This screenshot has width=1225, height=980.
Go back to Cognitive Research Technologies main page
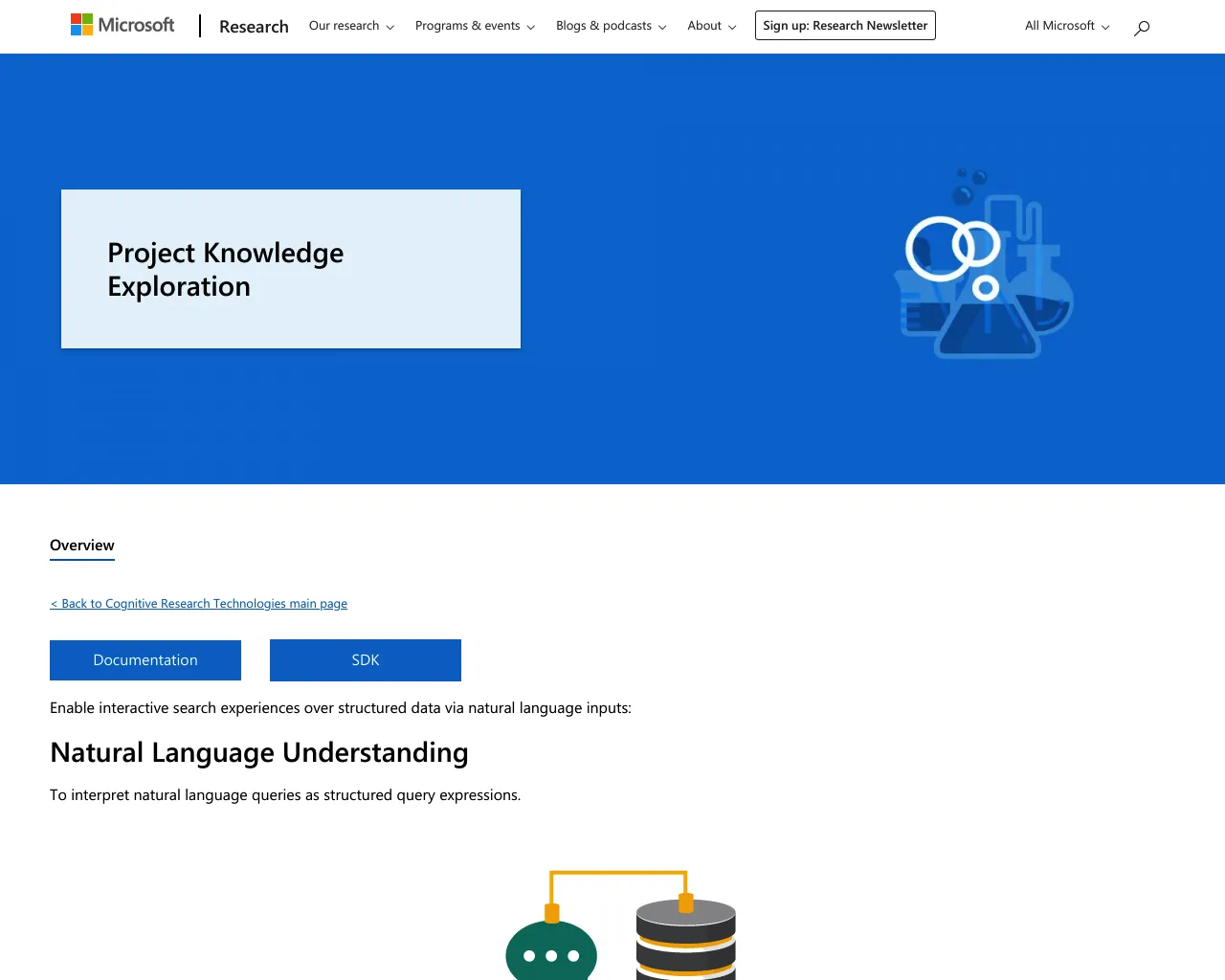pyautogui.click(x=198, y=603)
